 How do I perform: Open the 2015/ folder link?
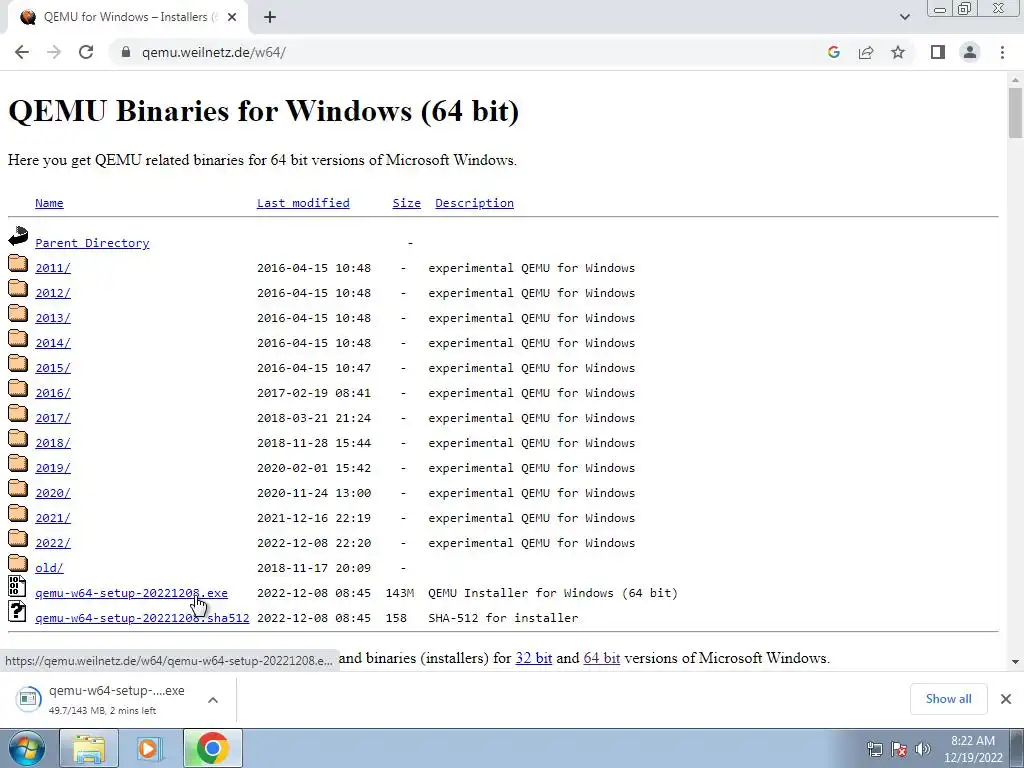coord(53,368)
